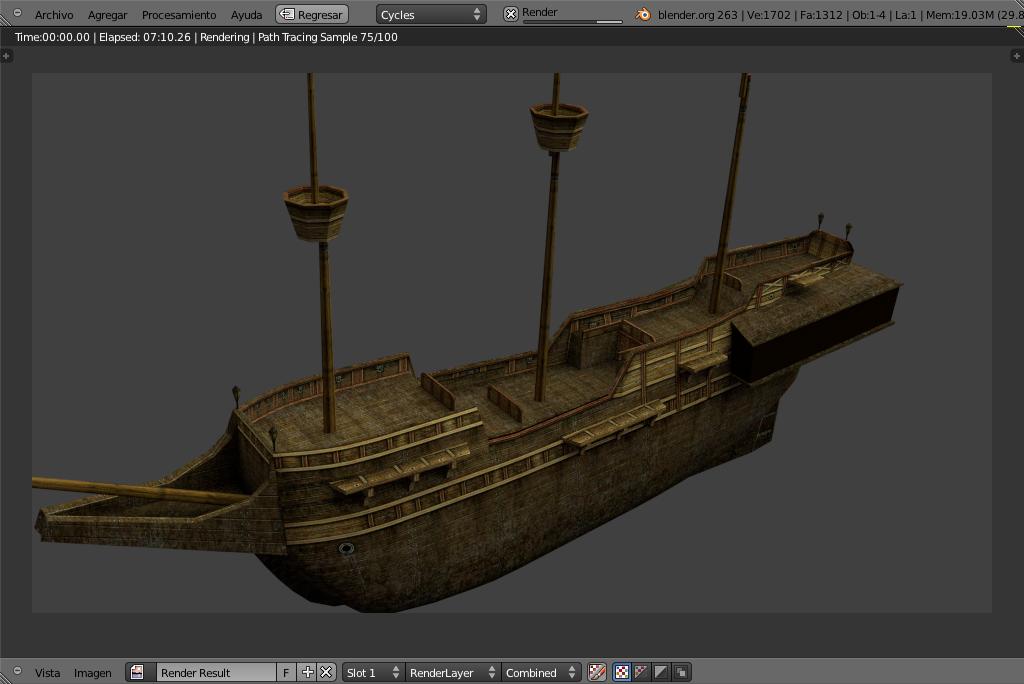The image size is (1024, 684).
Task: Click the Render Result name field
Action: [214, 673]
